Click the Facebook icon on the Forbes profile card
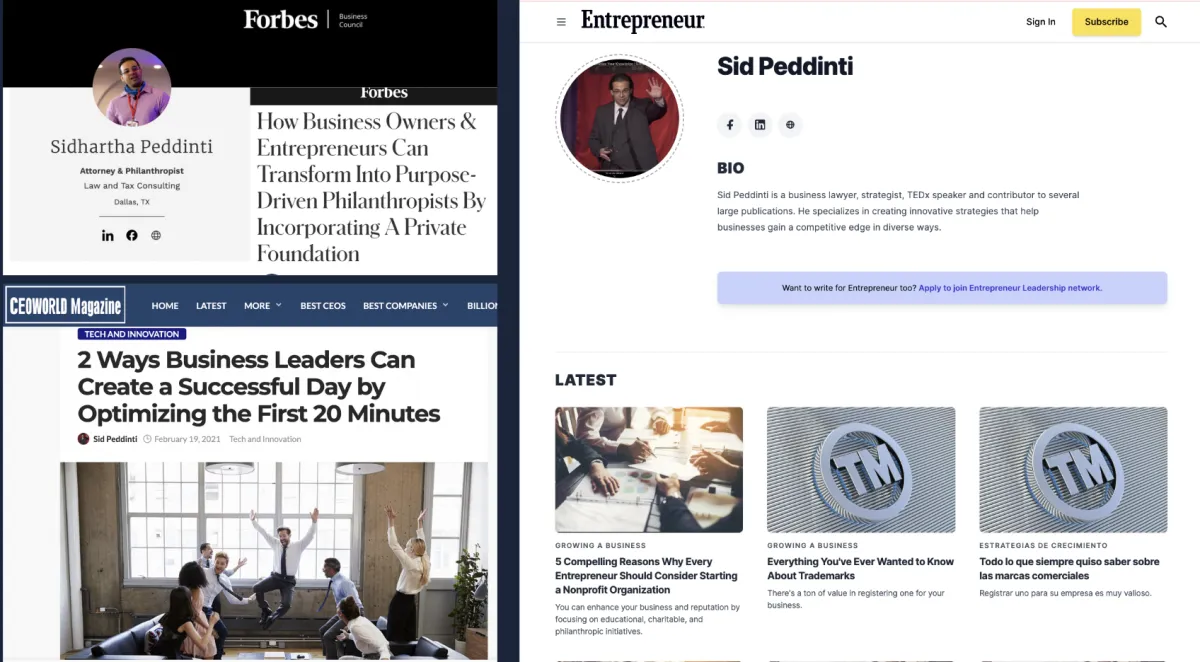Screen dimensions: 1200x662 click(x=132, y=236)
